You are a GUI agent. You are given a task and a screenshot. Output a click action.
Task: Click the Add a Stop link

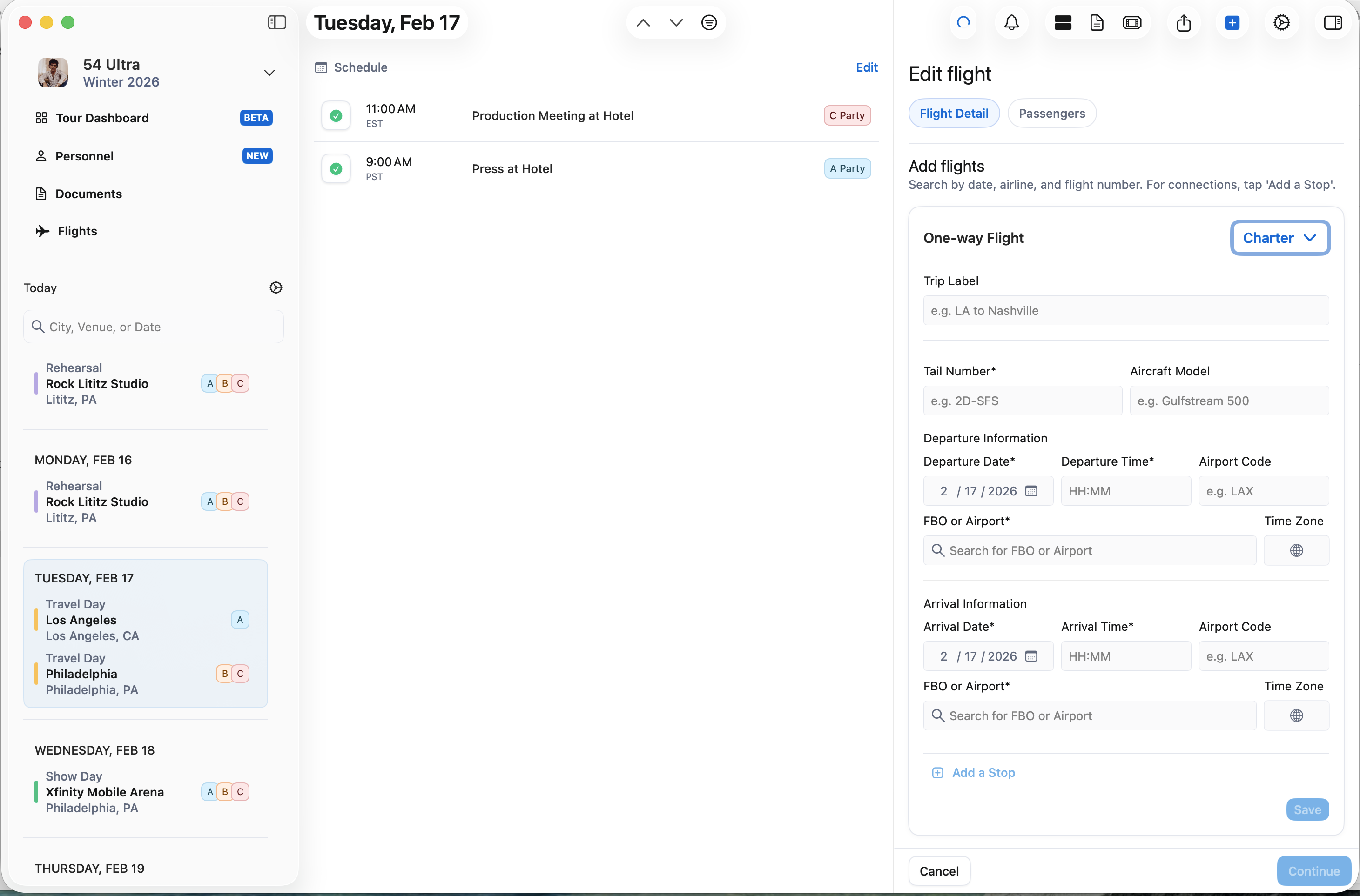point(983,773)
